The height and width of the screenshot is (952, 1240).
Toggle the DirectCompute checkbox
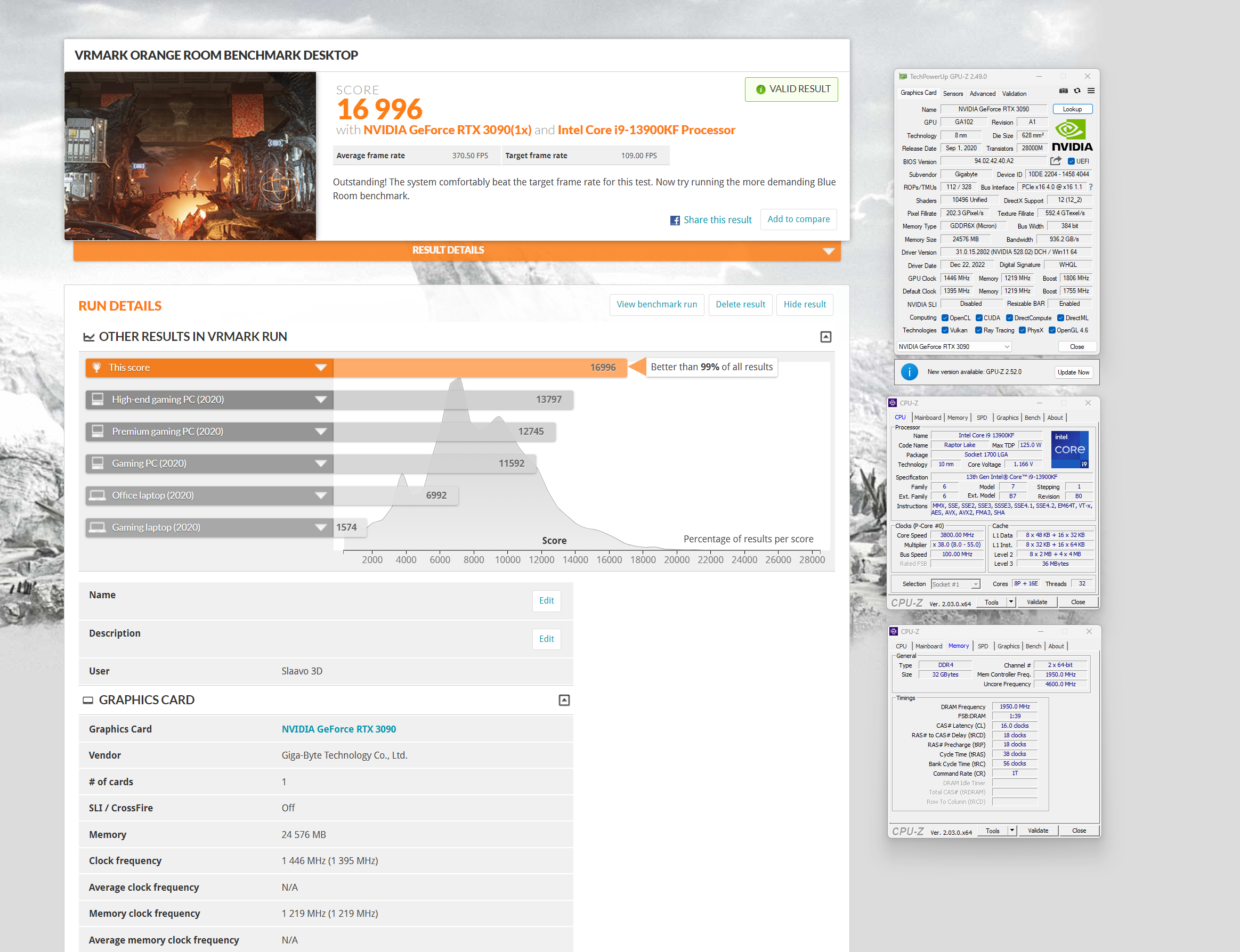click(1009, 318)
